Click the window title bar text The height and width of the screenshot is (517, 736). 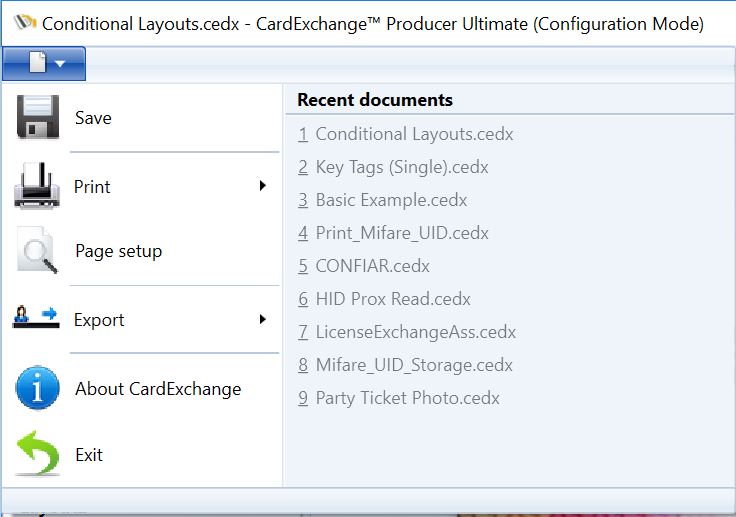(x=373, y=23)
